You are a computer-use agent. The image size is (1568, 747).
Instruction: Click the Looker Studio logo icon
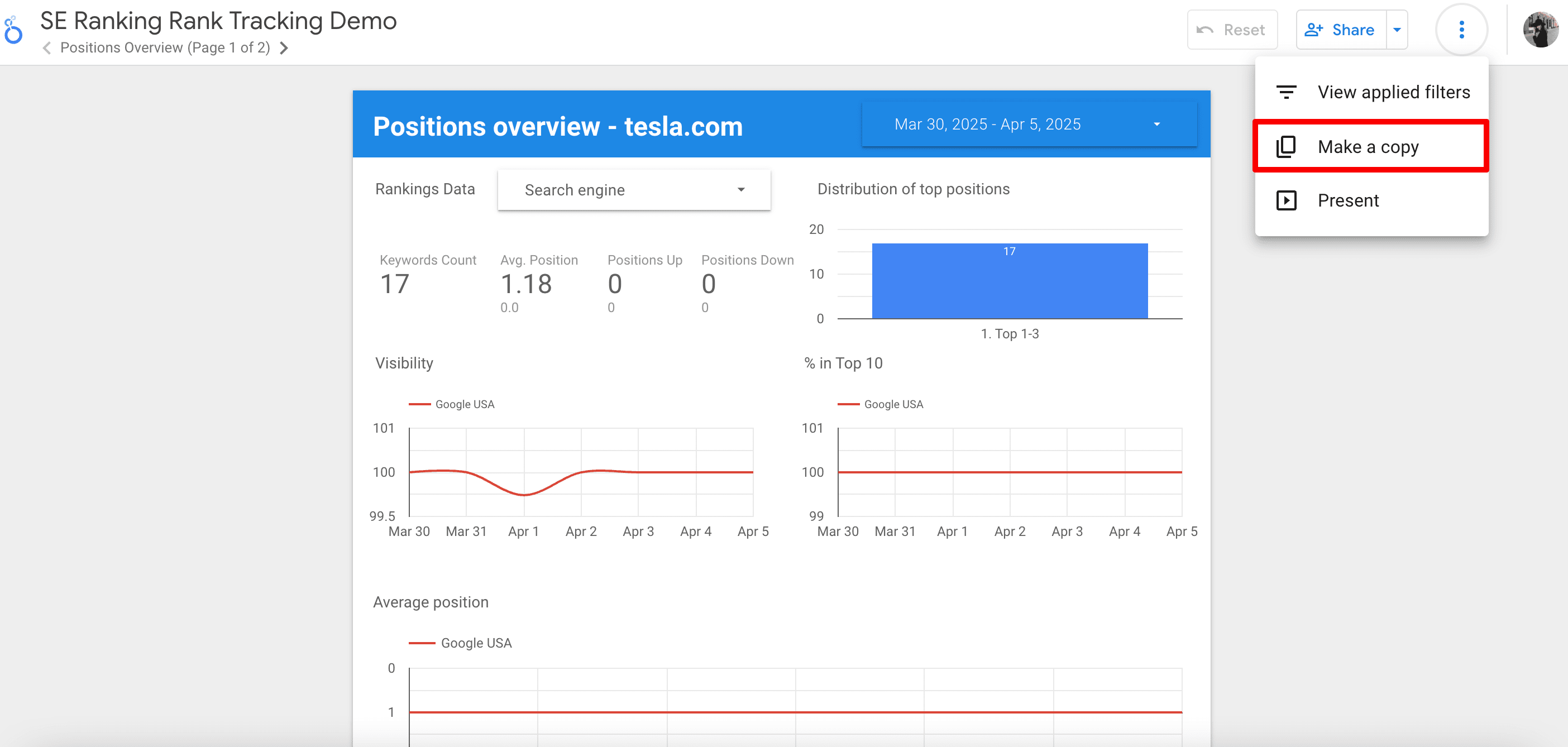(13, 31)
